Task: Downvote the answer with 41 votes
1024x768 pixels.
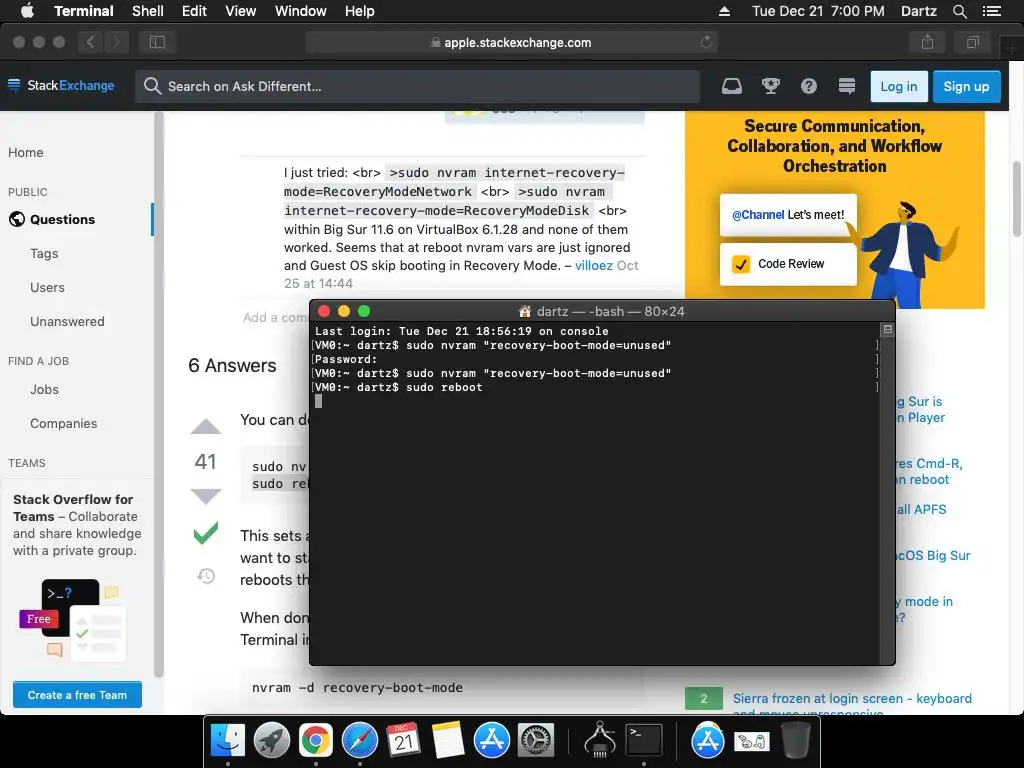Action: pos(206,496)
